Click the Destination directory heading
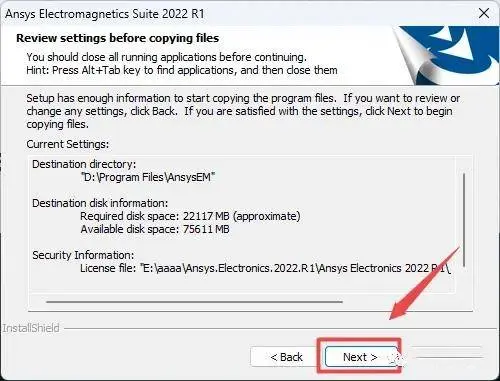Viewport: 500px width, 381px height. 84,164
